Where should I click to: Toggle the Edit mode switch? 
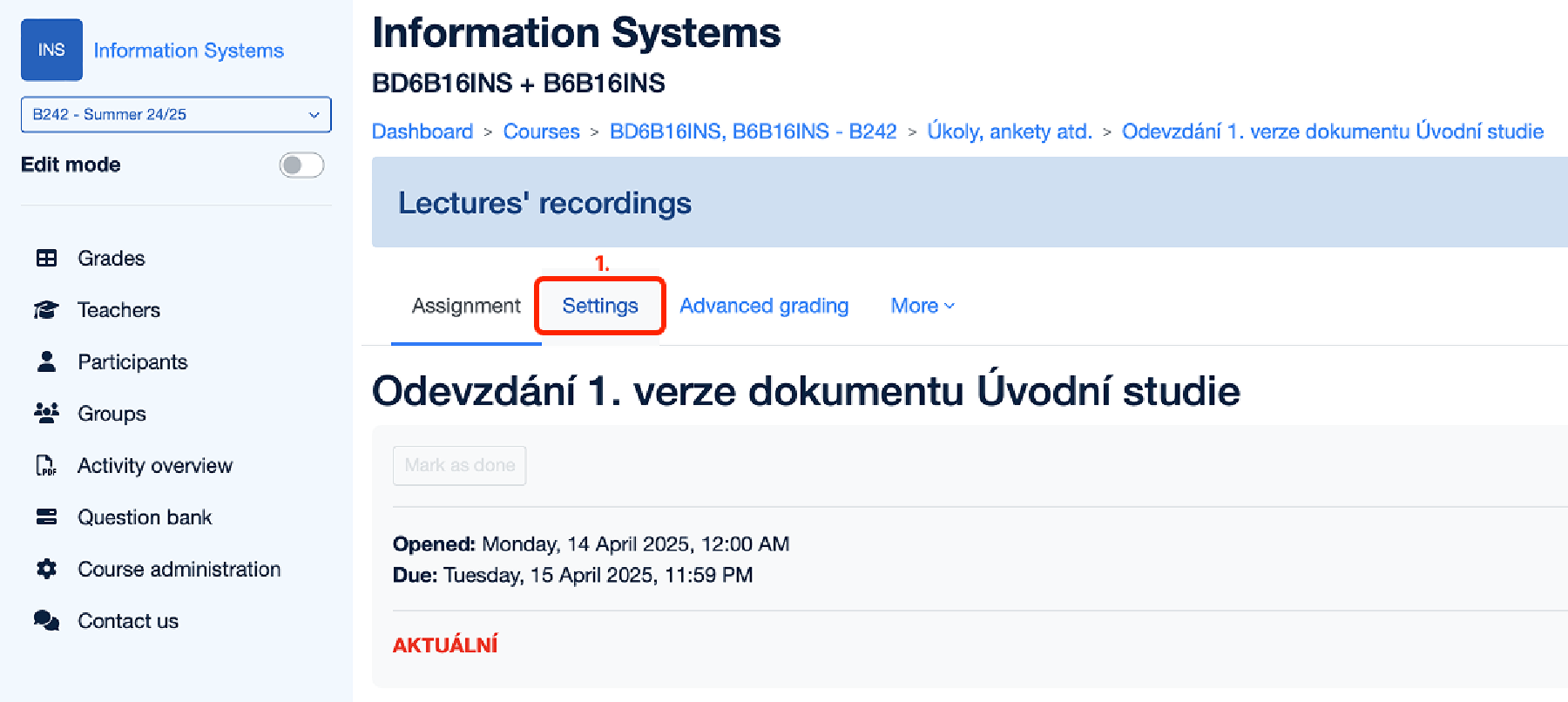[301, 165]
